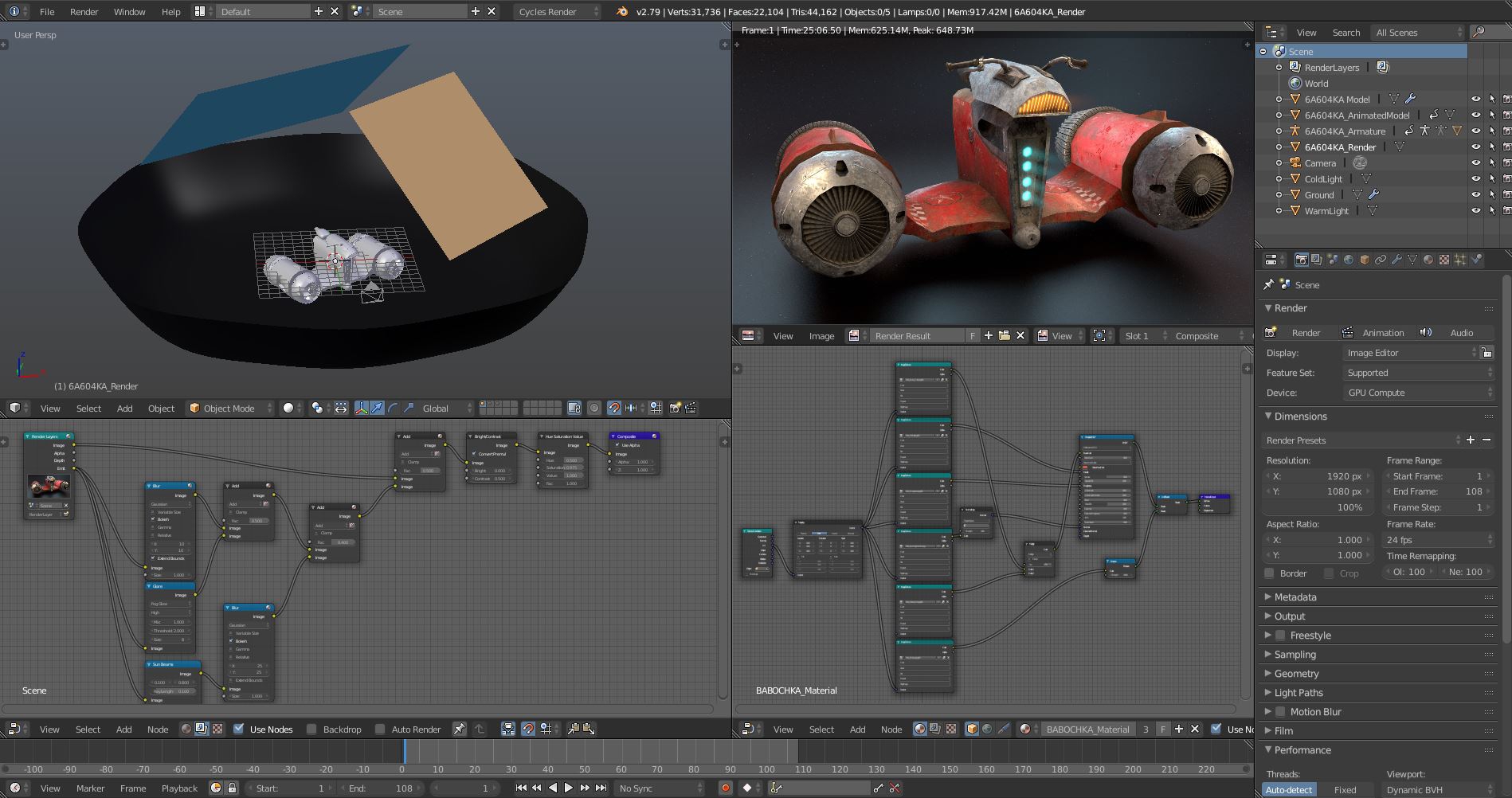Click the F fake-user button for BABOCHKA_Material
The height and width of the screenshot is (798, 1512).
point(1163,729)
